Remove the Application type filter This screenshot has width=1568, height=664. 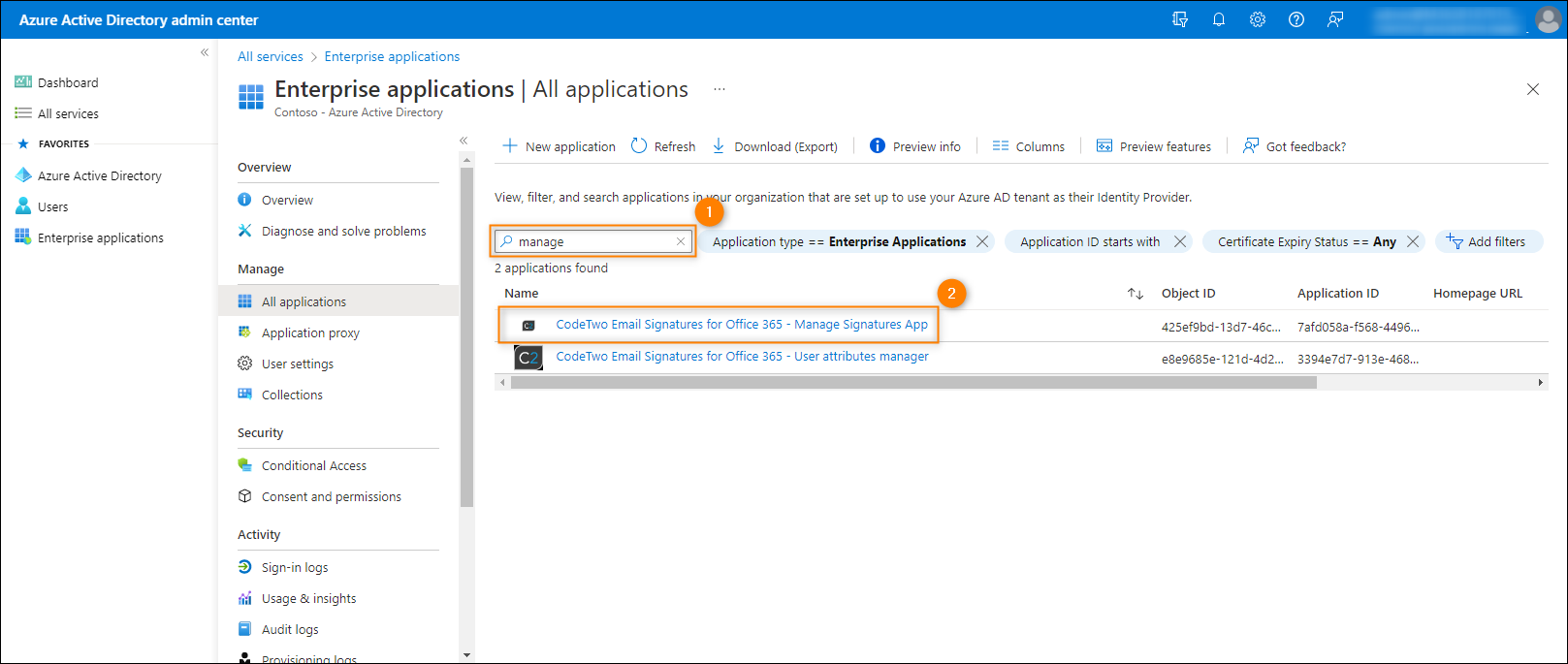pos(982,241)
